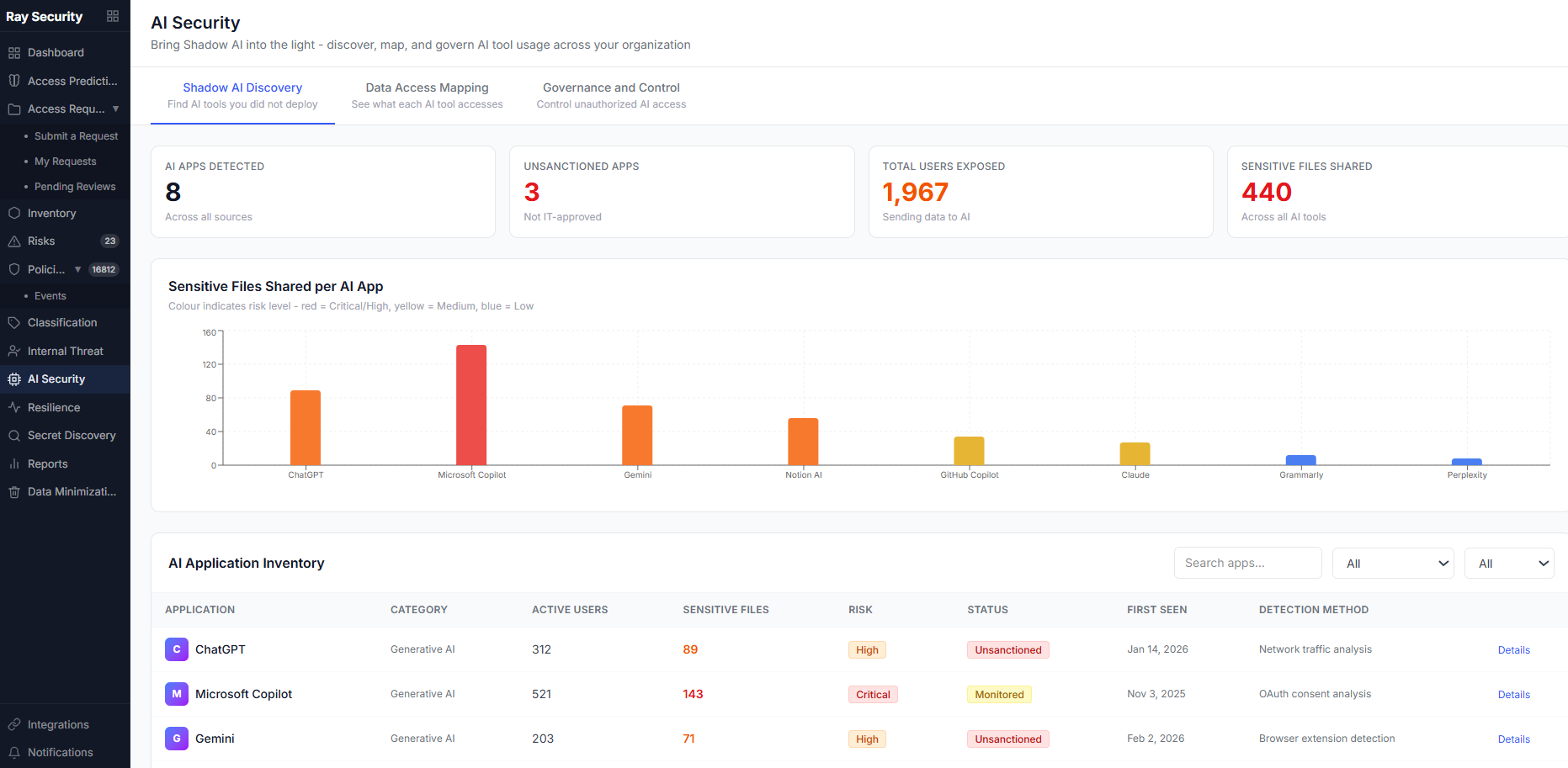Click the Risks warning triangle icon

point(14,241)
